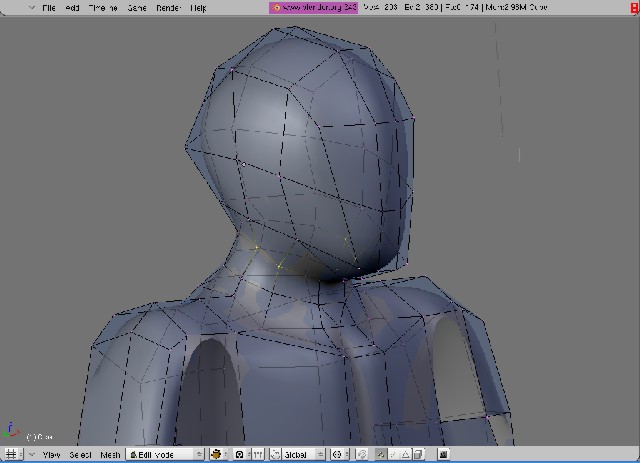Open the viewport View menu

(51, 454)
